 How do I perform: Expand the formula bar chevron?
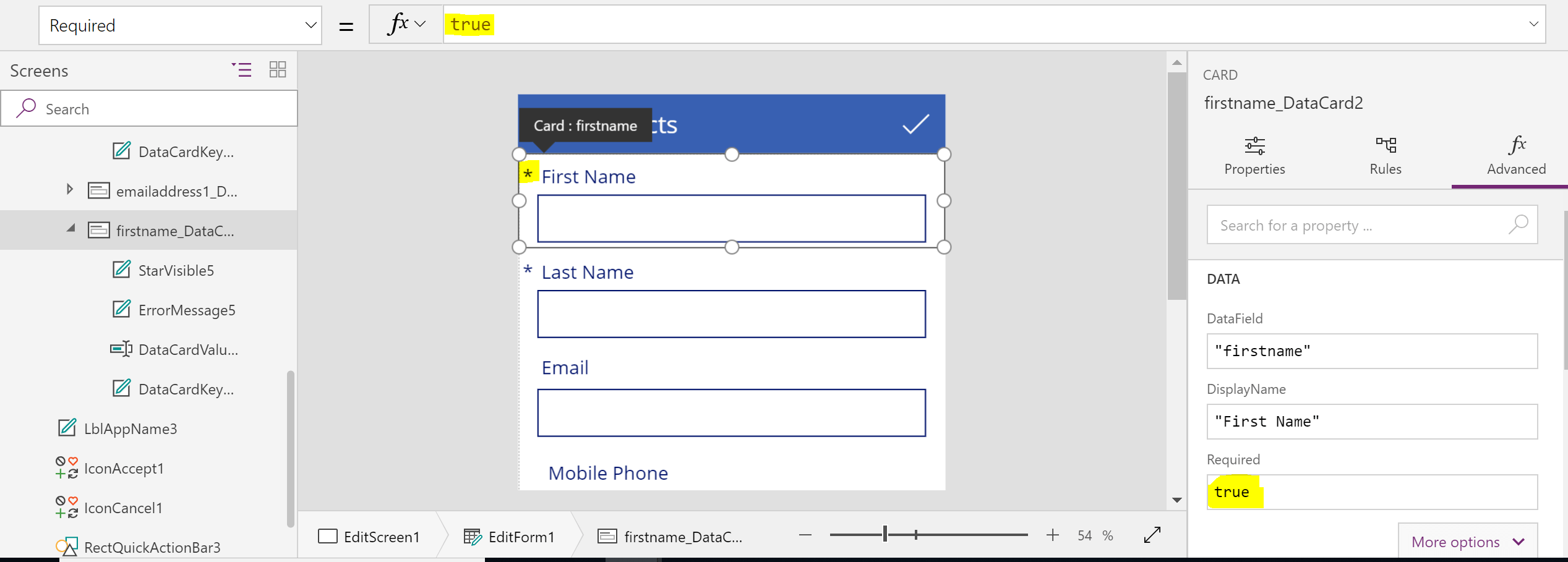pos(1533,24)
